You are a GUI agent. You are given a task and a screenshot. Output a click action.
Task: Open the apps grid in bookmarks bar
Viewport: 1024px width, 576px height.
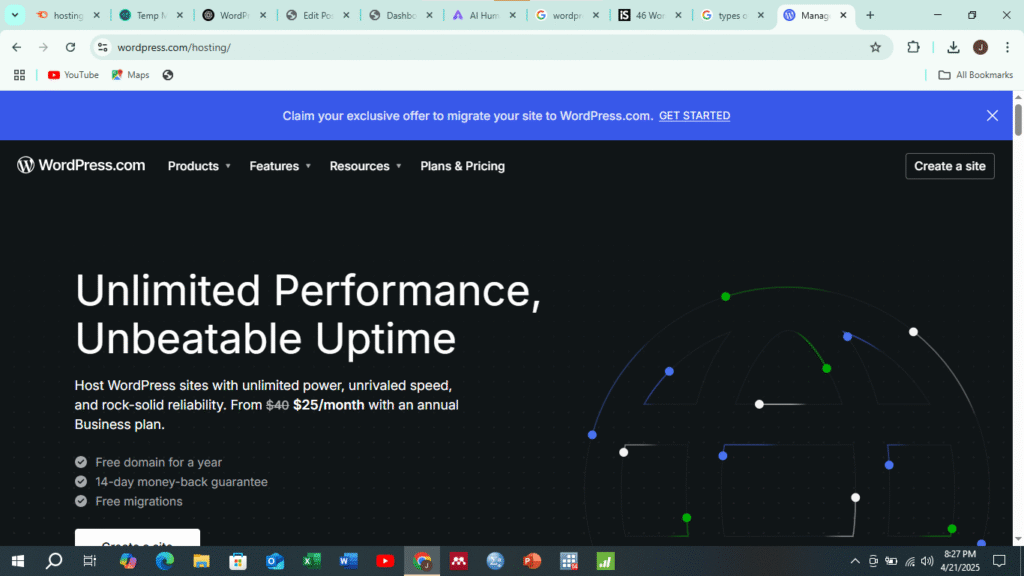point(20,75)
